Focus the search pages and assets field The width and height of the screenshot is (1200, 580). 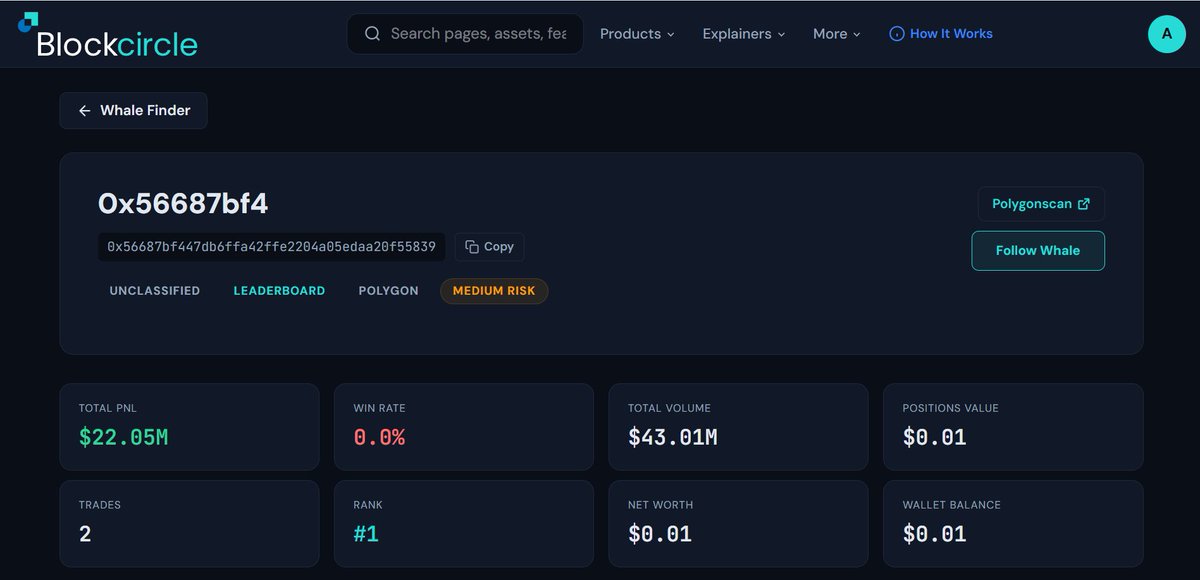click(x=465, y=34)
